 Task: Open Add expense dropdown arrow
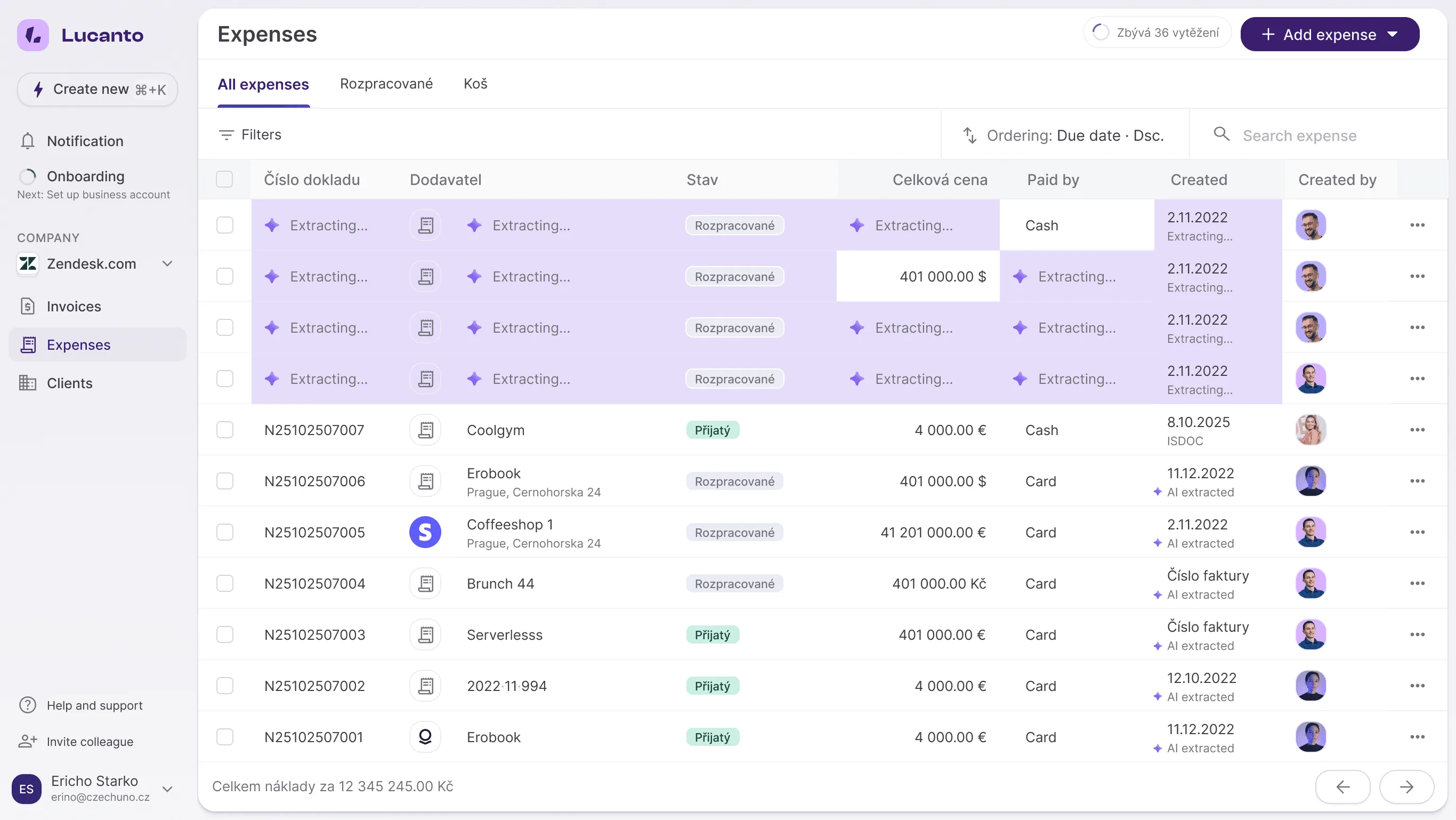[1392, 35]
